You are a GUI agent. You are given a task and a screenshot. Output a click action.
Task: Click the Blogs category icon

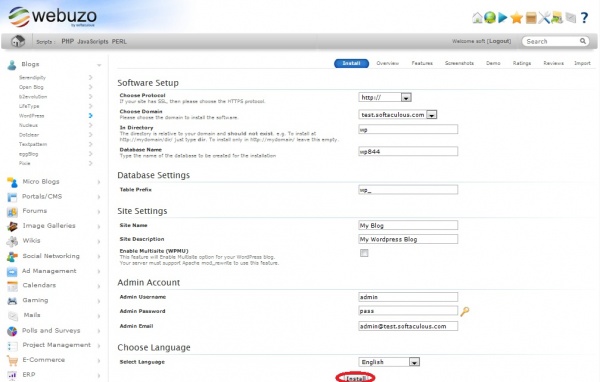(x=12, y=65)
